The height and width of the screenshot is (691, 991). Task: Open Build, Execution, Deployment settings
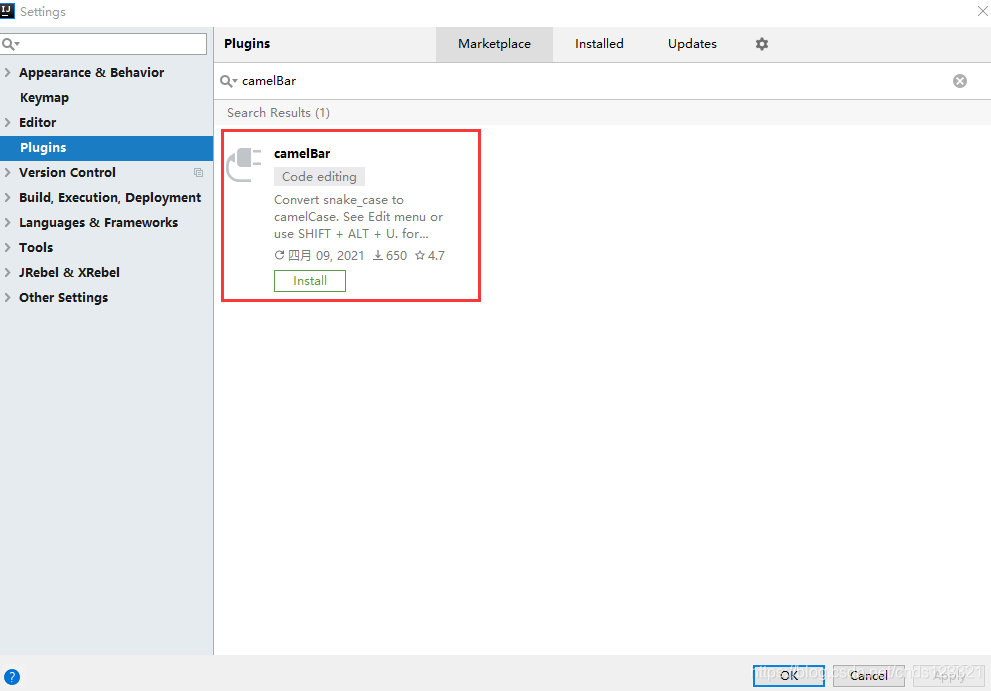(110, 198)
